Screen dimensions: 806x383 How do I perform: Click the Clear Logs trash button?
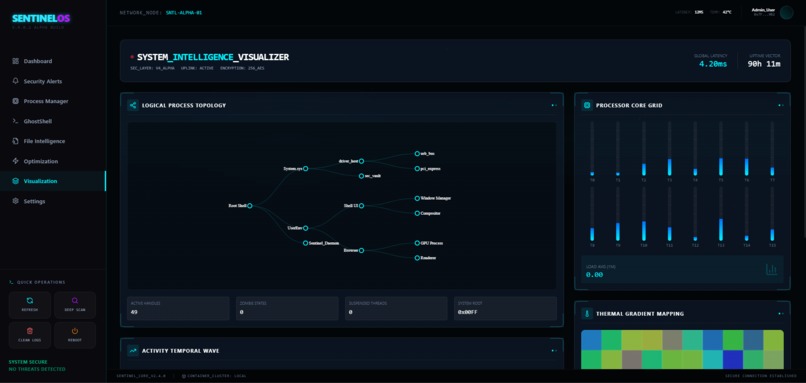(30, 335)
